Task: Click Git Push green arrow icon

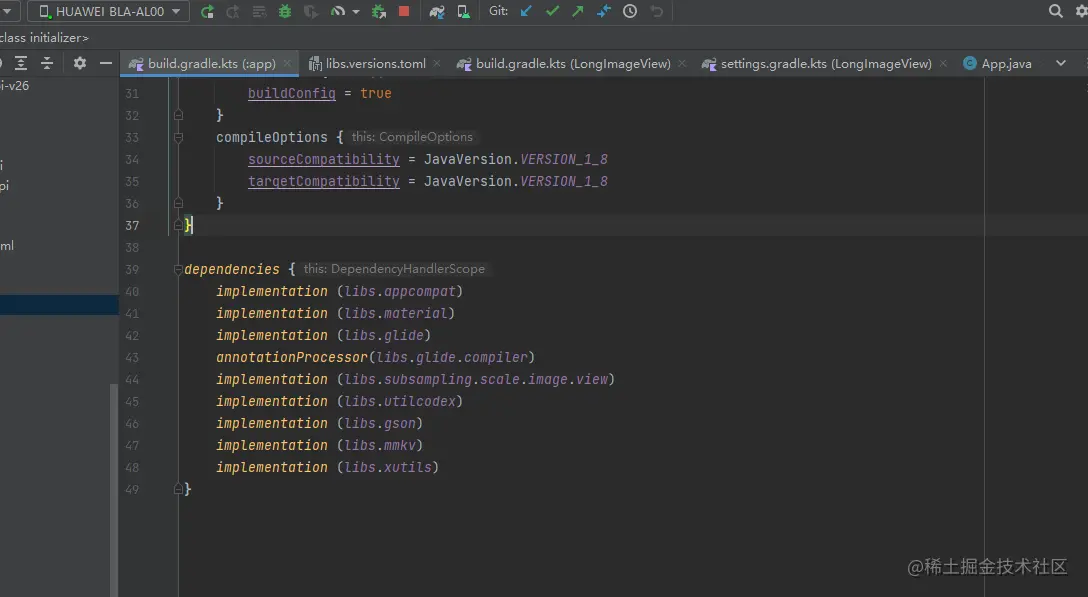Action: (x=577, y=11)
